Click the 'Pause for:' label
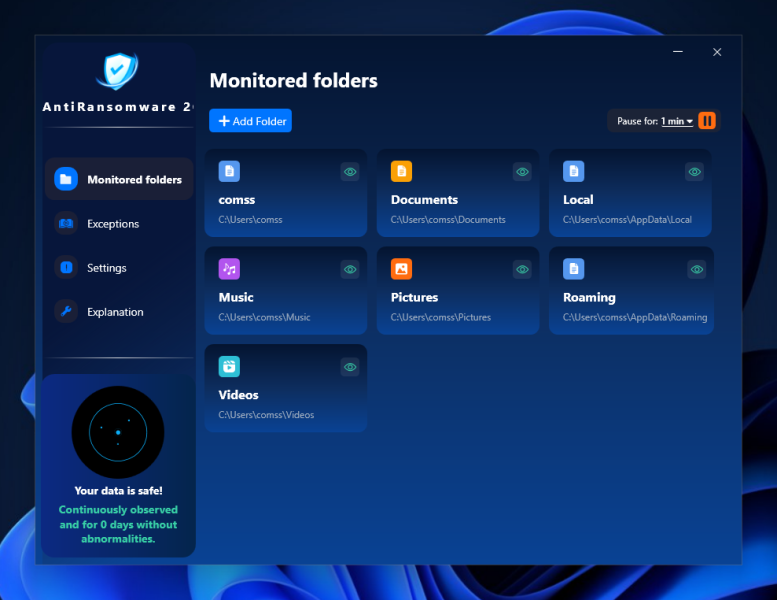 [x=637, y=121]
